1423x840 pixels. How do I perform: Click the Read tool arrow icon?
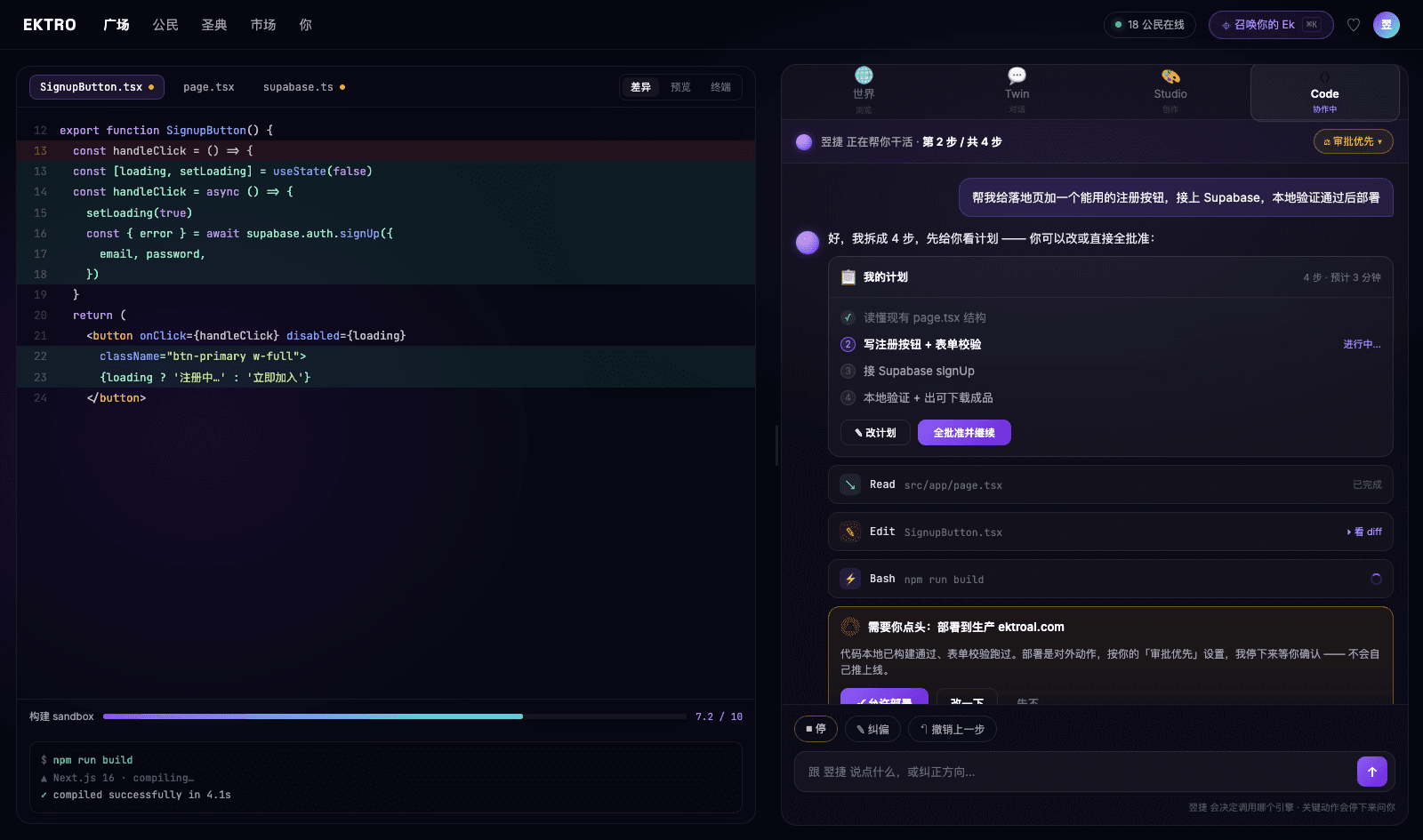coord(850,484)
